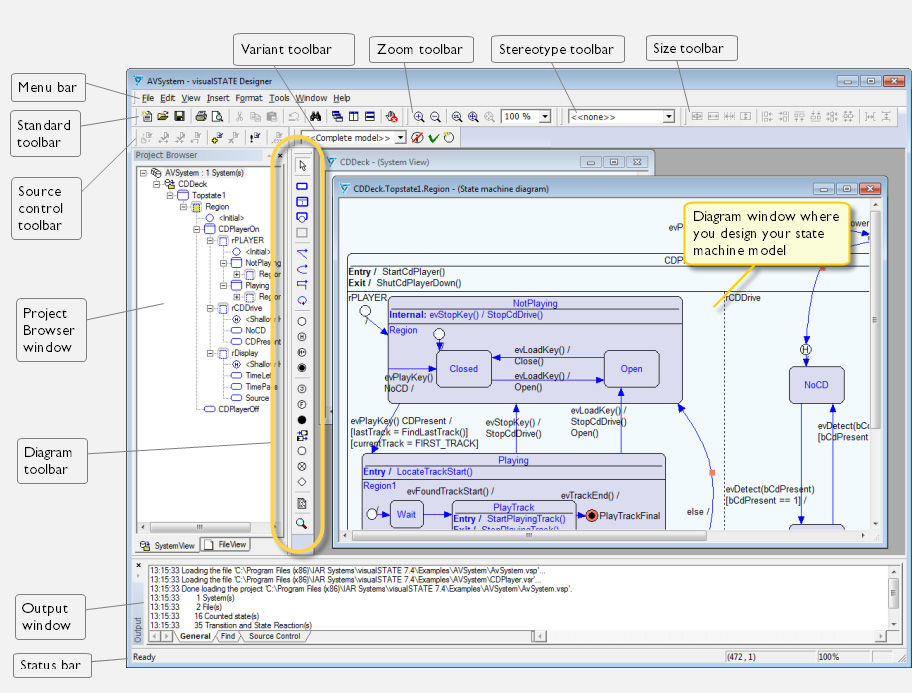Open the Format menu
The height and width of the screenshot is (693, 912).
tap(248, 98)
